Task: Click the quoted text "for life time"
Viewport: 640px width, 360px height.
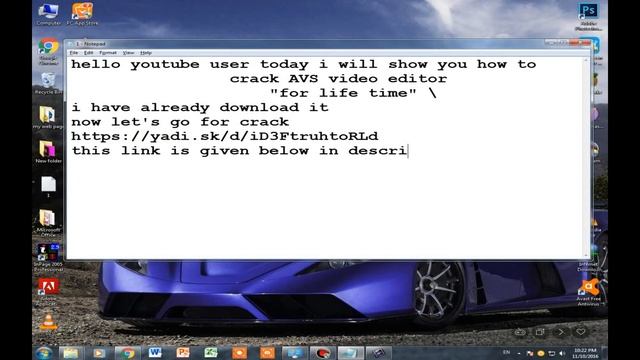Action: [x=343, y=93]
